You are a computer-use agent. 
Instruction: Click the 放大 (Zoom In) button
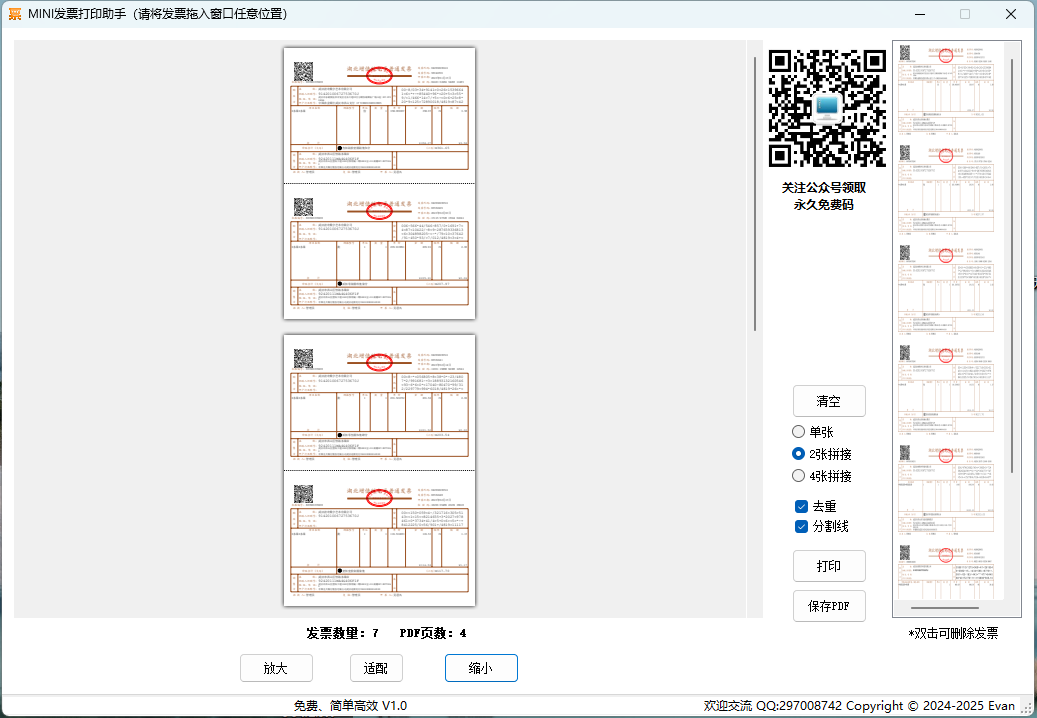(x=276, y=667)
